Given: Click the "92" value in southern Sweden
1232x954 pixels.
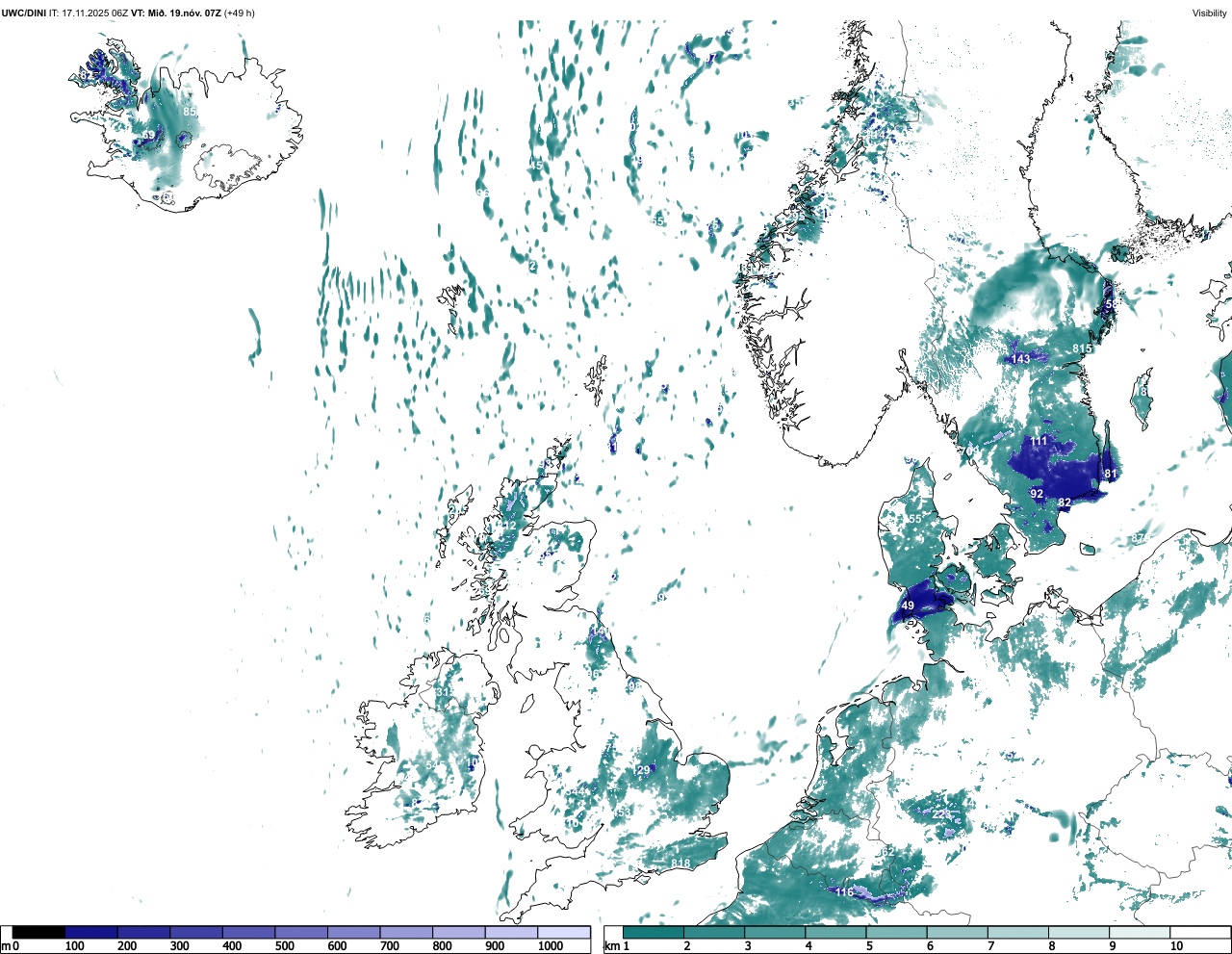Looking at the screenshot, I should click(1037, 494).
